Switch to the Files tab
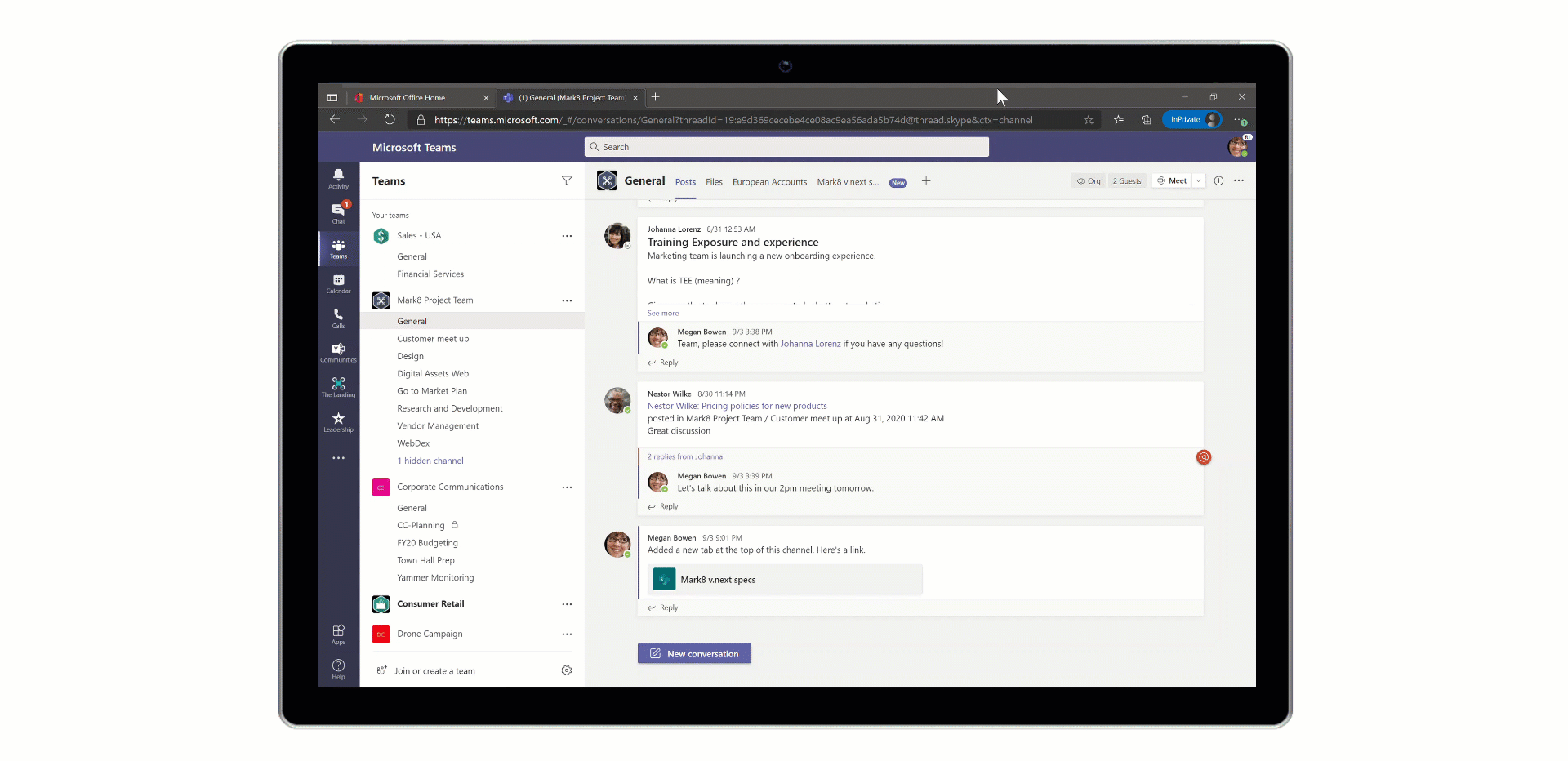Screen dimensions: 1568x761 pos(714,182)
